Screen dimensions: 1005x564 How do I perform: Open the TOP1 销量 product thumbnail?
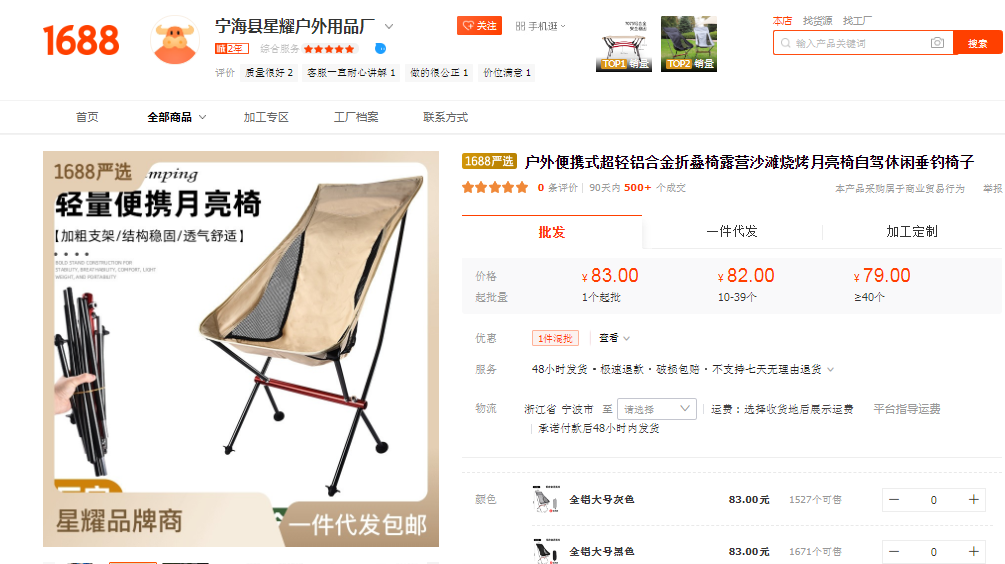coord(624,44)
